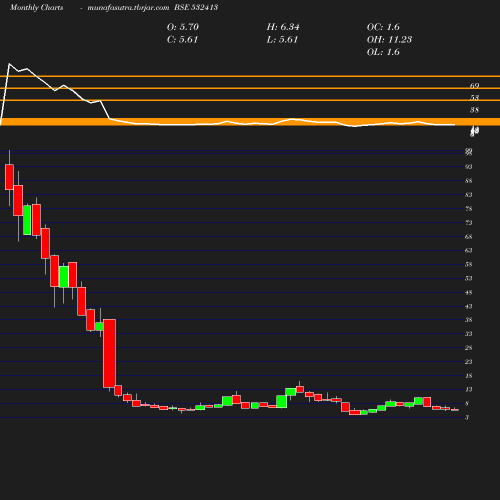500x500 pixels.
Task: Click the 58 price axis label
Action: click(x=469, y=265)
